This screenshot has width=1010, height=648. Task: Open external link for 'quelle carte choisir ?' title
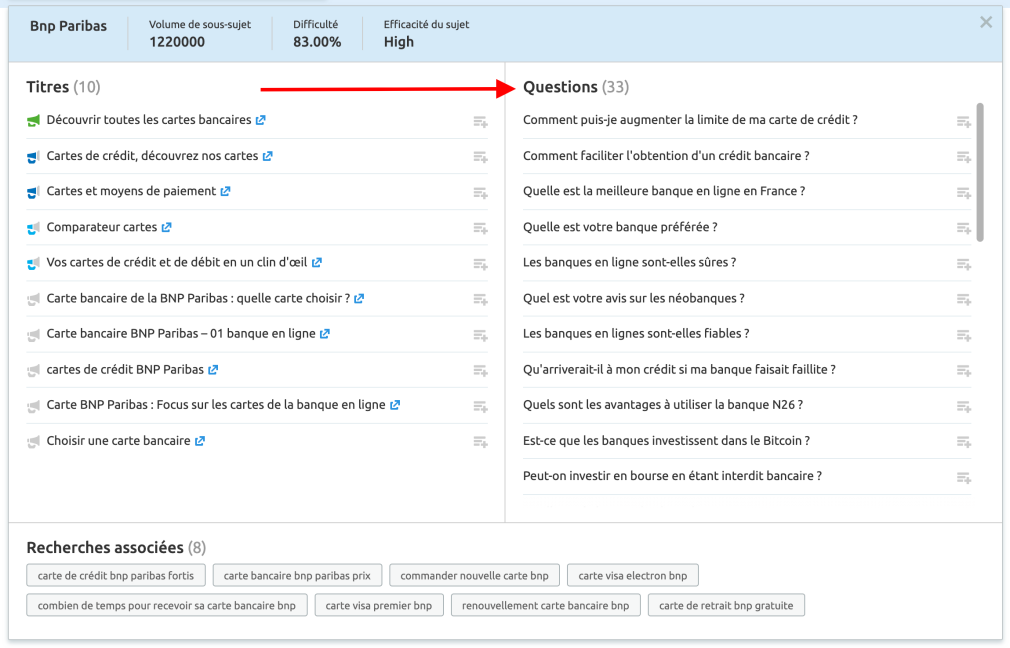click(x=359, y=299)
